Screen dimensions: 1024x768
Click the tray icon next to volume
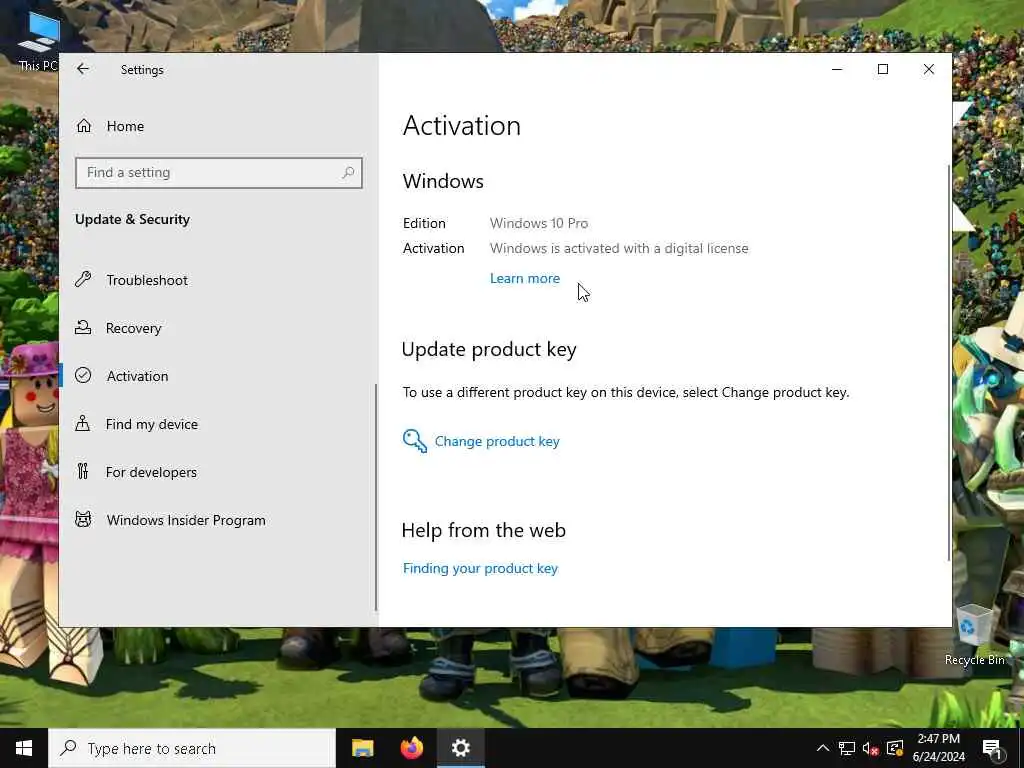(x=895, y=748)
